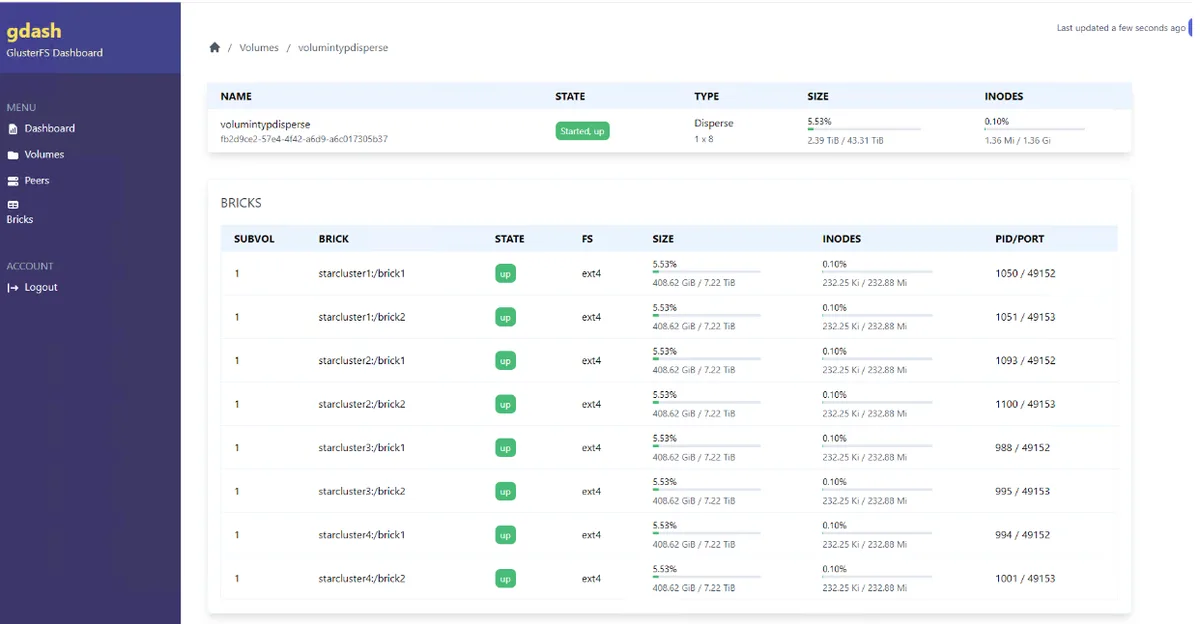Click PID/port value 1001 / 49153
The image size is (1200, 624).
1025,578
